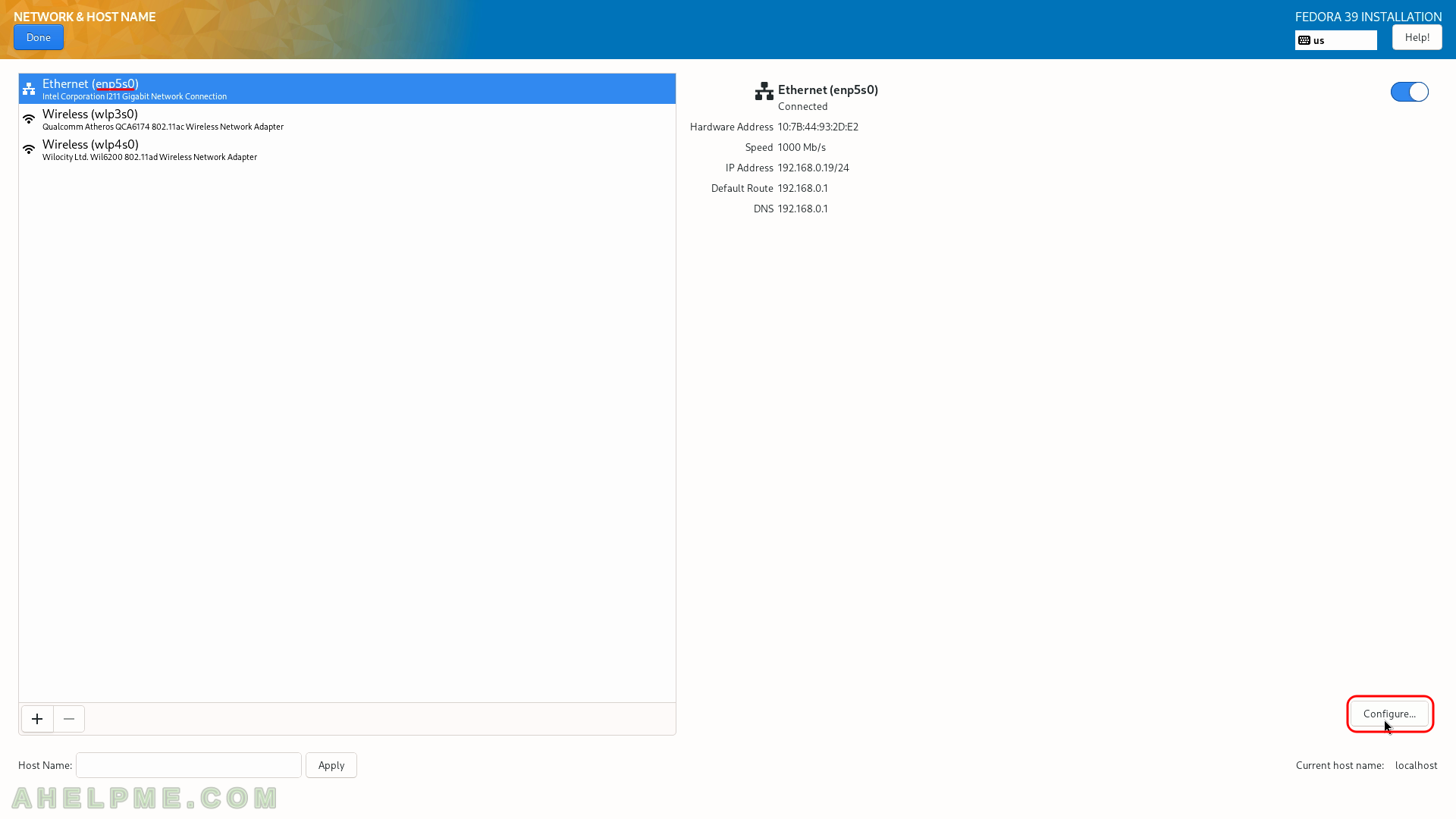1456x819 pixels.
Task: Focus the Host Name input field
Action: tap(189, 765)
